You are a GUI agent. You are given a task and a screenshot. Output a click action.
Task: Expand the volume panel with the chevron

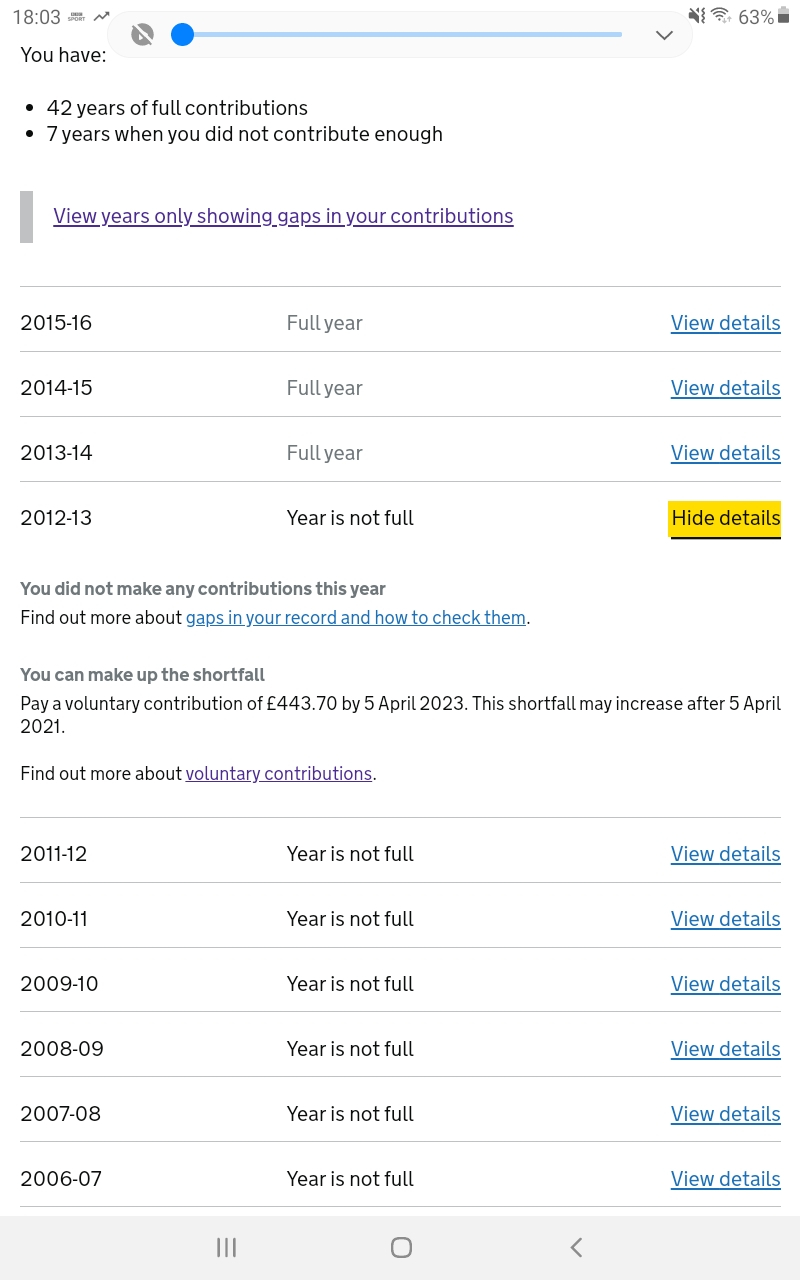pos(664,35)
